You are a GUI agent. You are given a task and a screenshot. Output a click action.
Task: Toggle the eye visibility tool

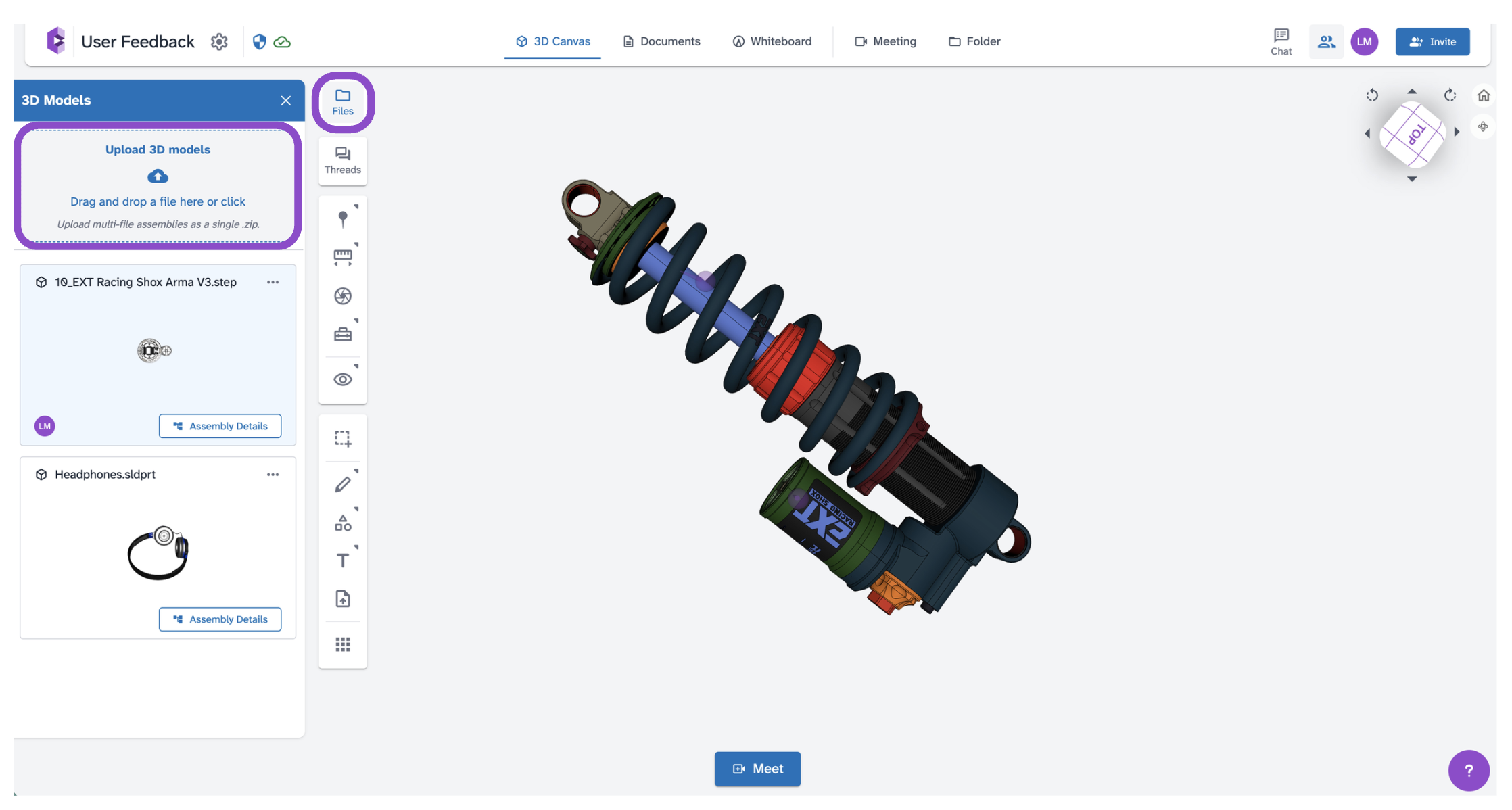[x=343, y=379]
